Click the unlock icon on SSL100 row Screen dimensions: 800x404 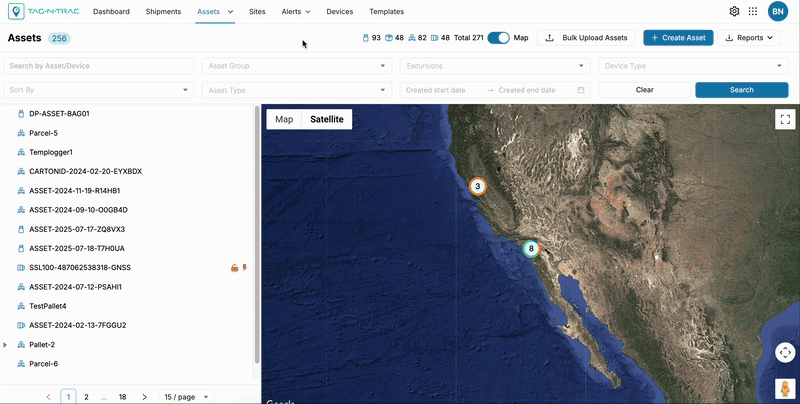pyautogui.click(x=235, y=268)
